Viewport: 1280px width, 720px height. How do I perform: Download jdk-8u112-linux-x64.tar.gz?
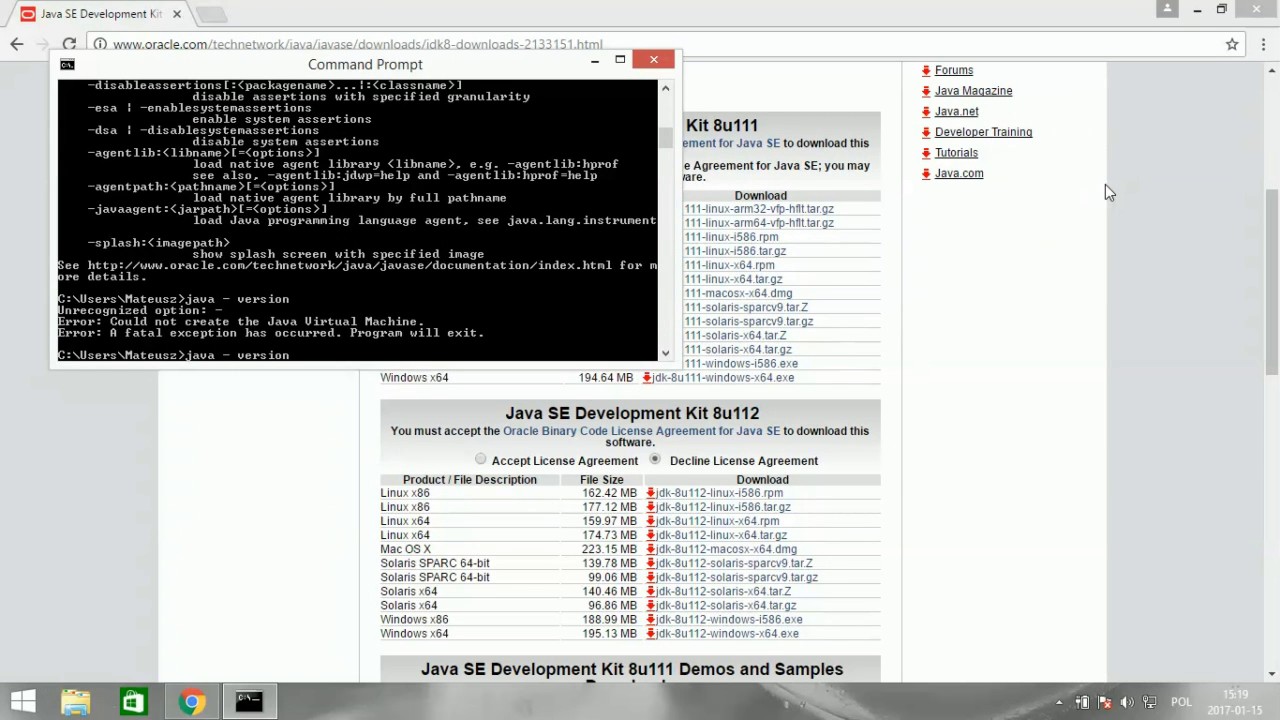722,535
